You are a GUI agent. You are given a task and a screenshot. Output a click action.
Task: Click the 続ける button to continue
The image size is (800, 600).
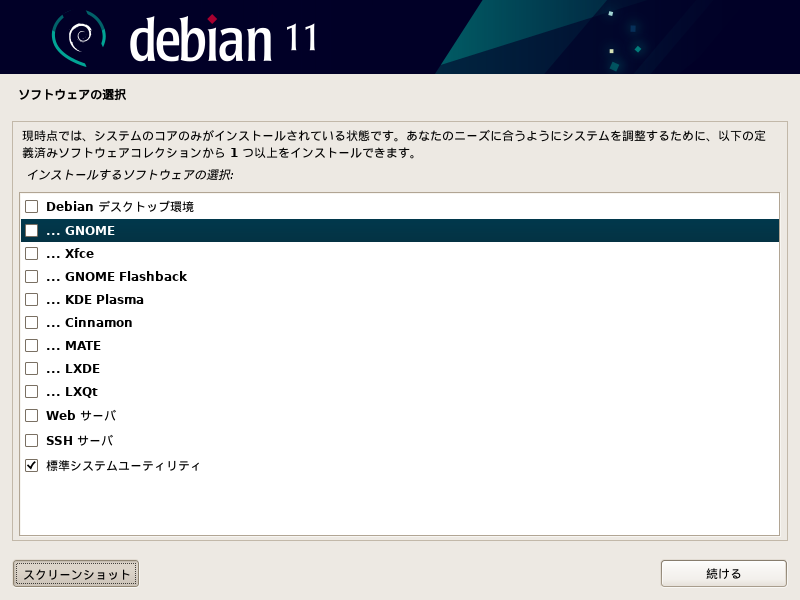coord(723,574)
